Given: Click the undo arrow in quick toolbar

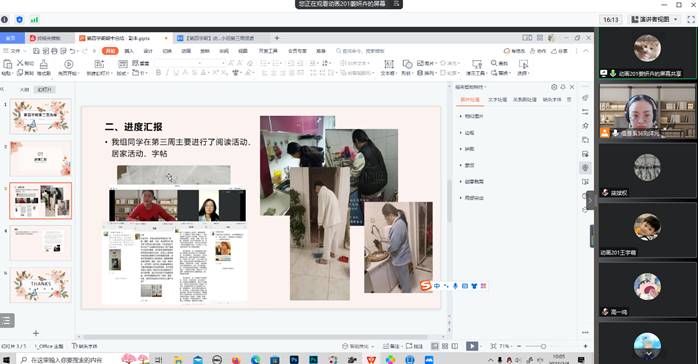Looking at the screenshot, I should [73, 51].
